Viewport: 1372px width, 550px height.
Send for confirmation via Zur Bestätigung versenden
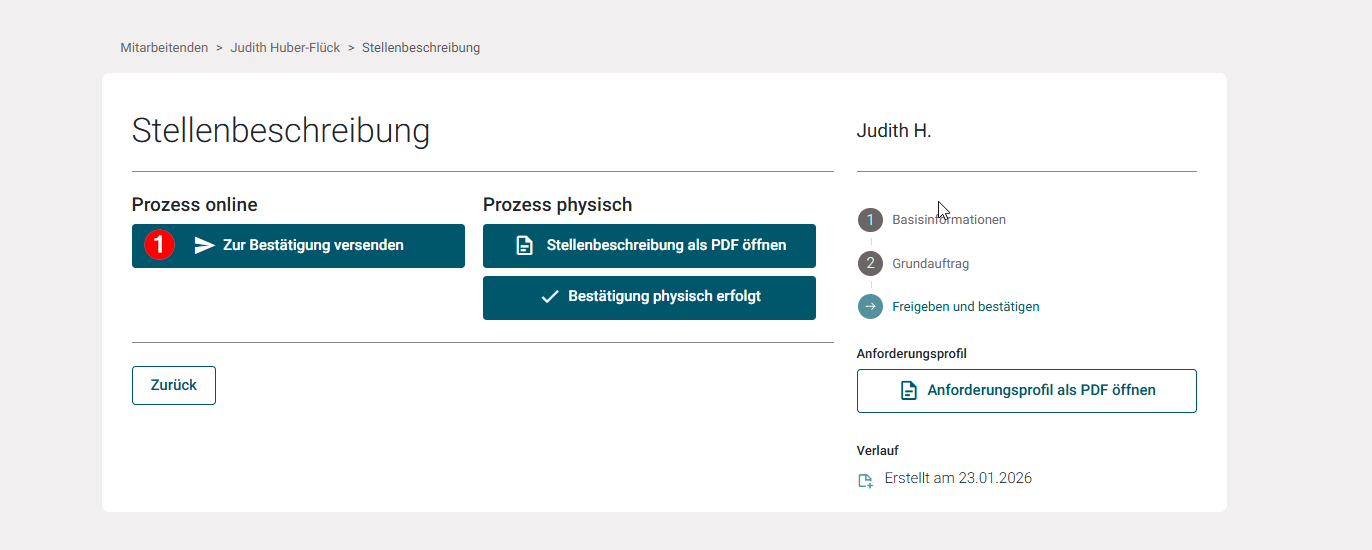[313, 246]
